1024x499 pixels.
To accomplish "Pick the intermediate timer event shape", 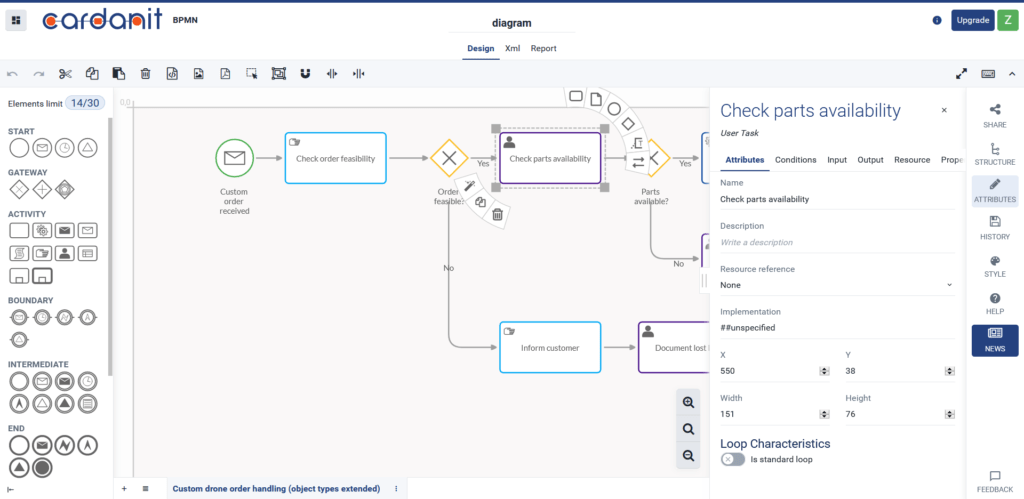I will pyautogui.click(x=87, y=381).
